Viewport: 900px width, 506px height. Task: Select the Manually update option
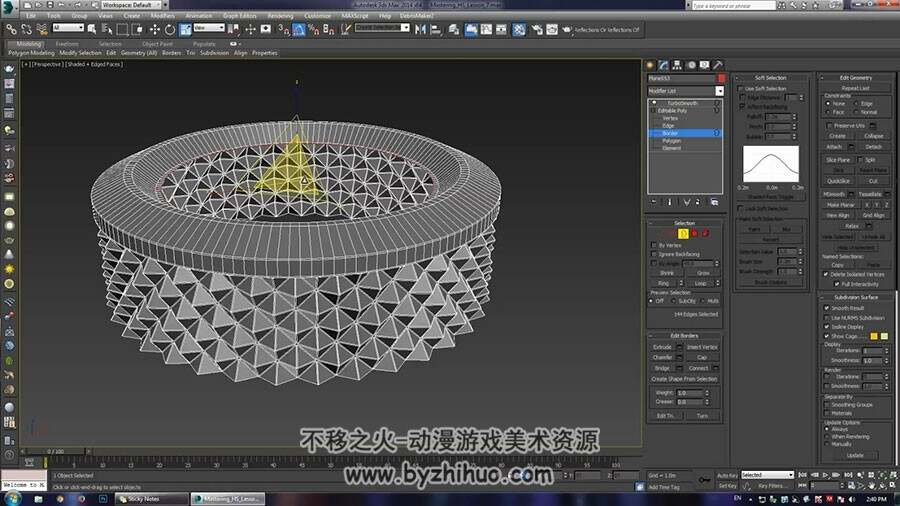coord(827,444)
